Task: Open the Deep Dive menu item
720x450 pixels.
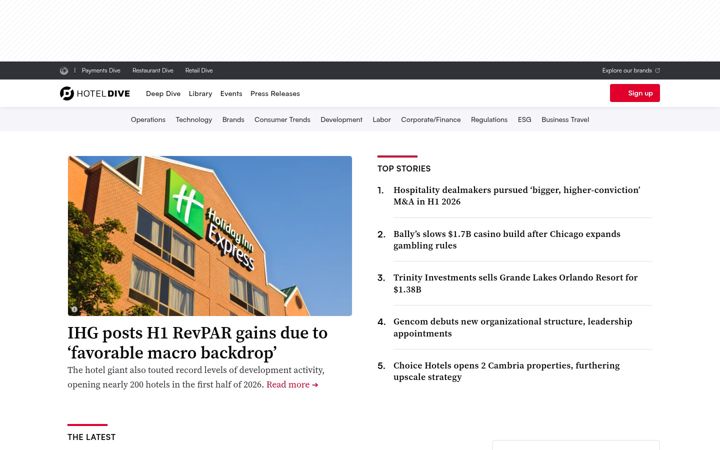Action: coord(163,94)
